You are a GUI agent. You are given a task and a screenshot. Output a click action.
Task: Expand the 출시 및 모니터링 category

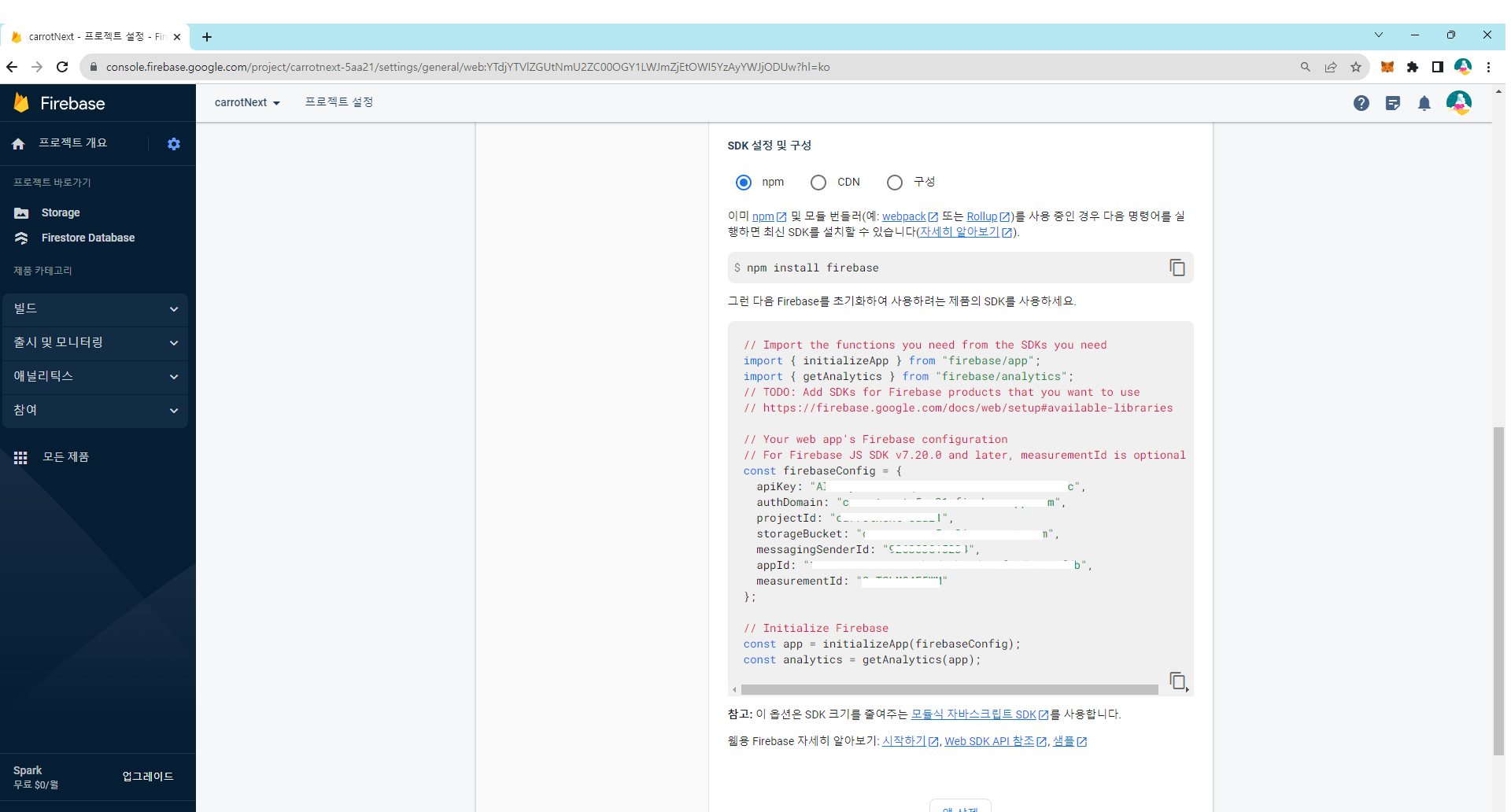(x=95, y=343)
